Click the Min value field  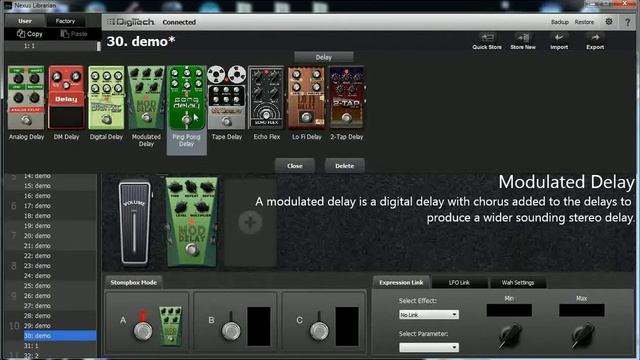[x=509, y=310]
